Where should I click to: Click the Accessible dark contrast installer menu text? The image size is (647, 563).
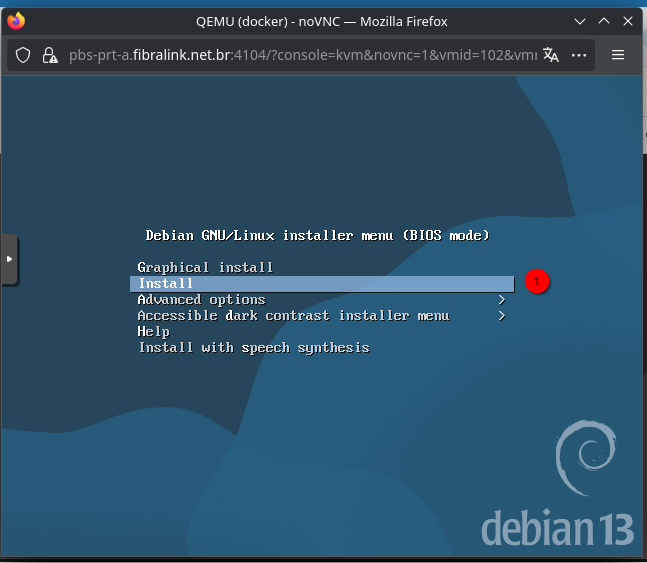[x=293, y=316]
